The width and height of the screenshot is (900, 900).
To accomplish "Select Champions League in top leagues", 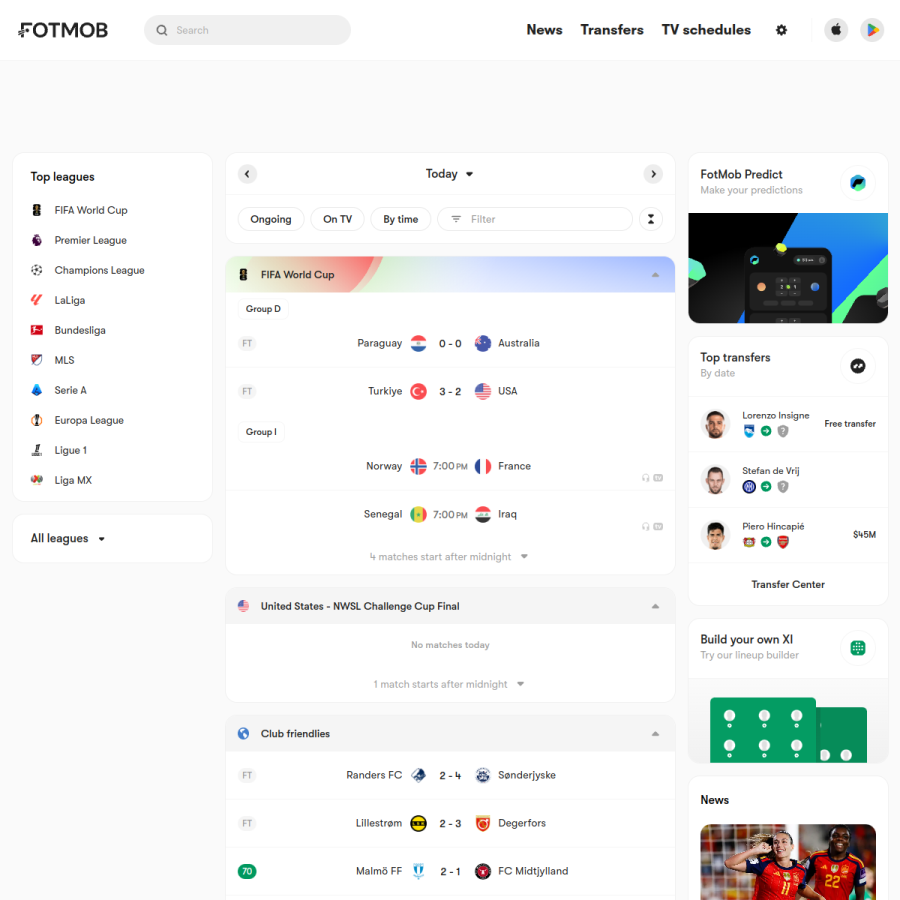I will [x=112, y=270].
